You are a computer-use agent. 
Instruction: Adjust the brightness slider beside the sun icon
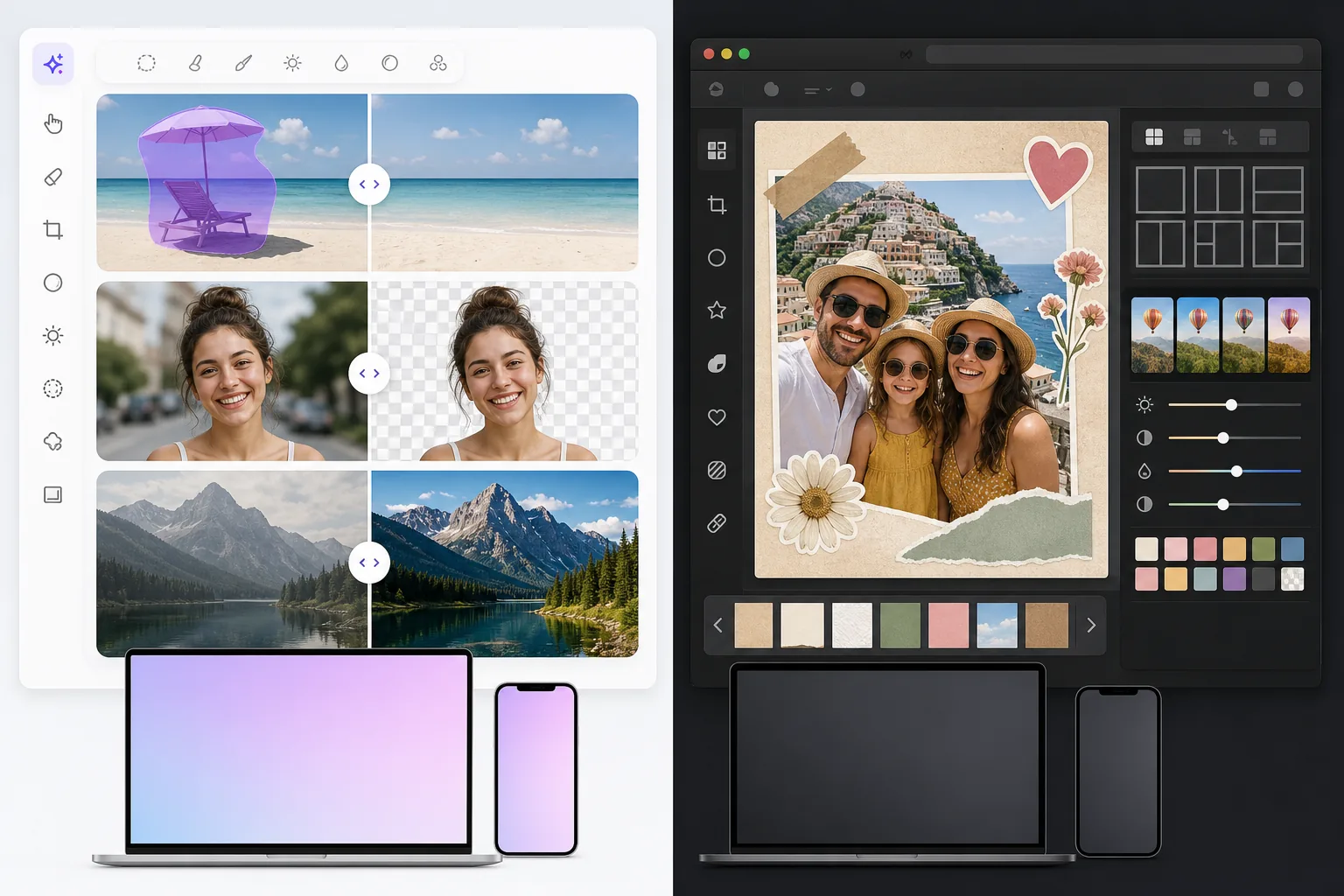tap(1235, 405)
